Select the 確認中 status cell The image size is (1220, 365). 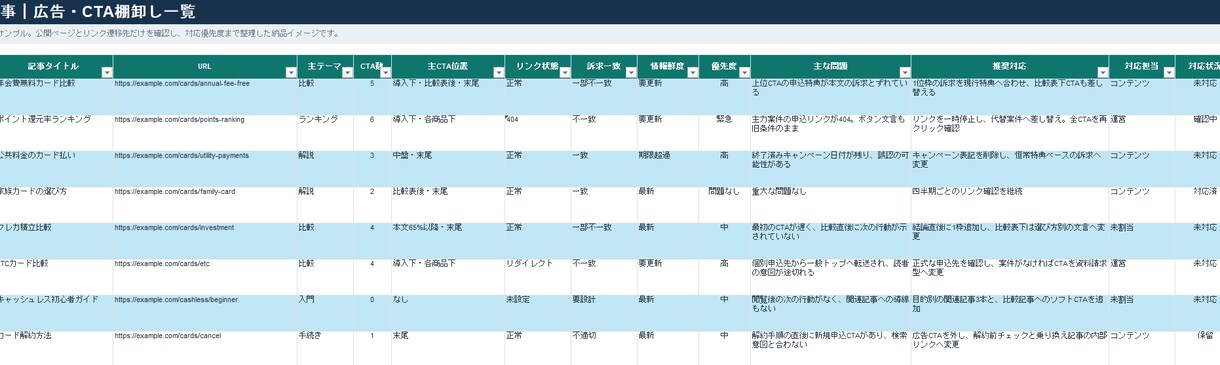pos(1198,133)
